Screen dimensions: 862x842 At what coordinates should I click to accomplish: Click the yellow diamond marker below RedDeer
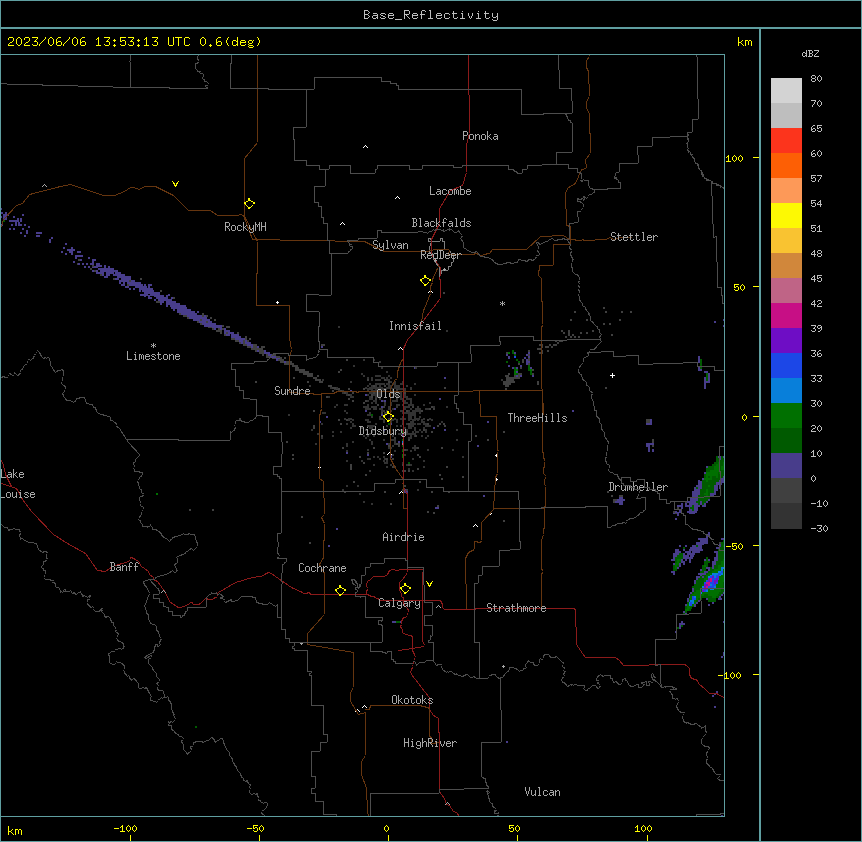coord(425,281)
